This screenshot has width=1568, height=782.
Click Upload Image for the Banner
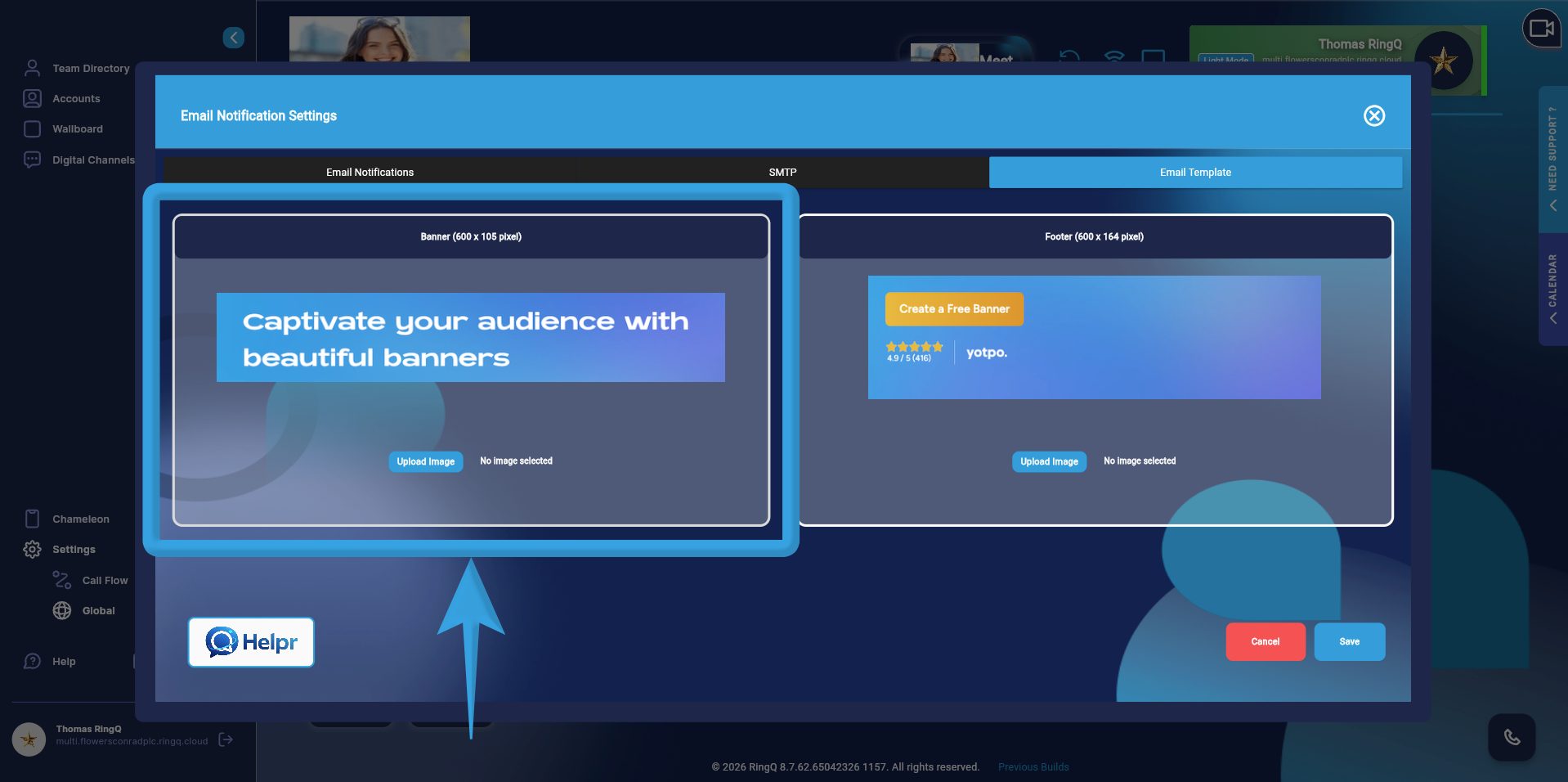click(x=426, y=461)
